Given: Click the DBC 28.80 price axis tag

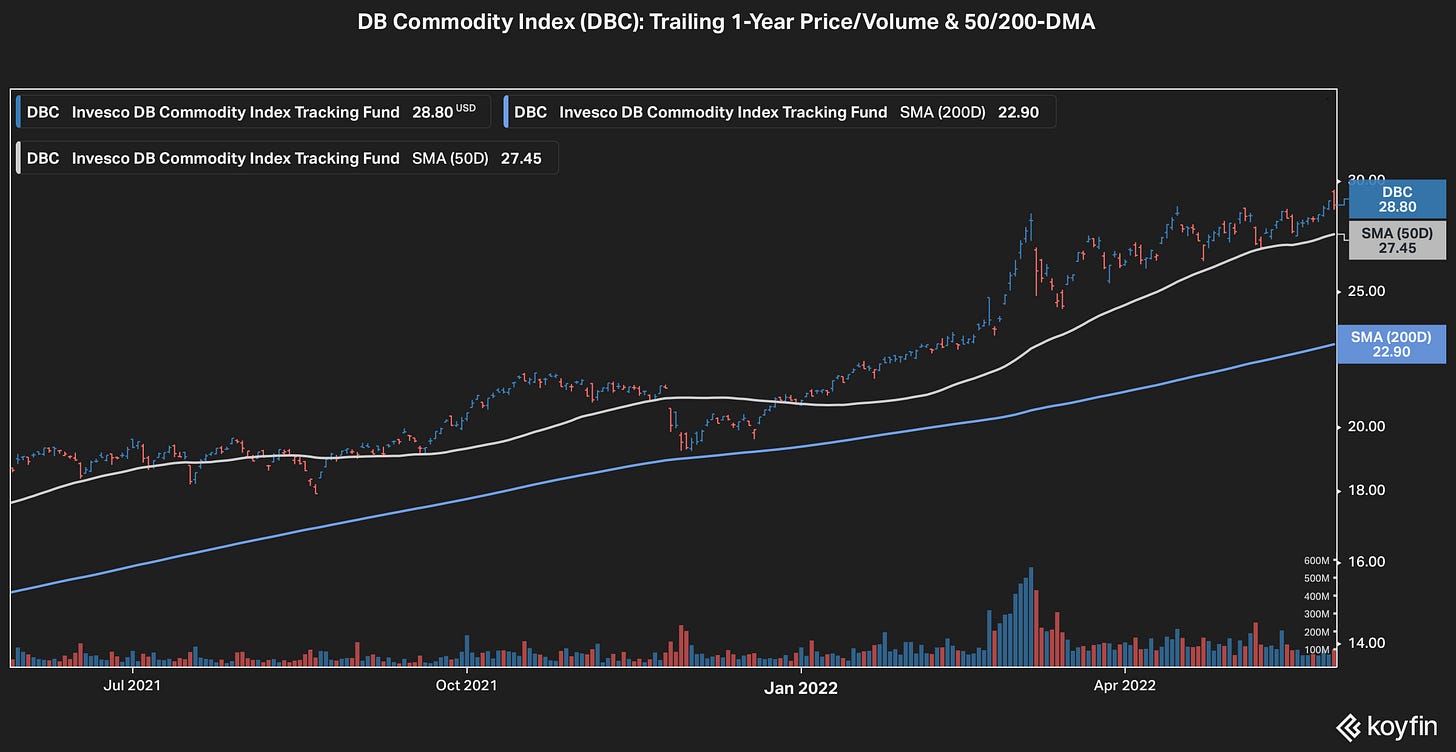Looking at the screenshot, I should click(1397, 199).
